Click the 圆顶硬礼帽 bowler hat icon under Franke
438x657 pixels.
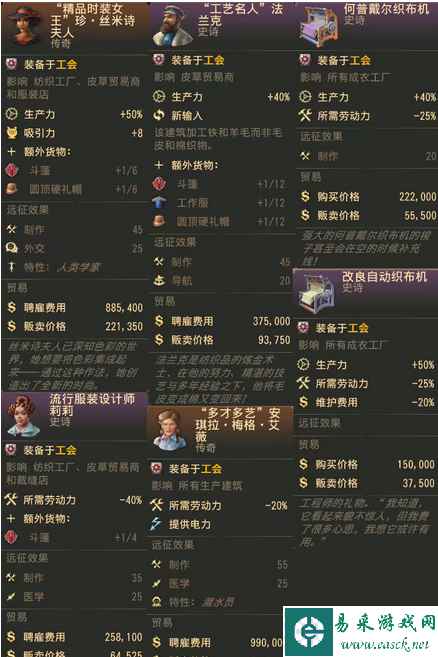coord(159,221)
